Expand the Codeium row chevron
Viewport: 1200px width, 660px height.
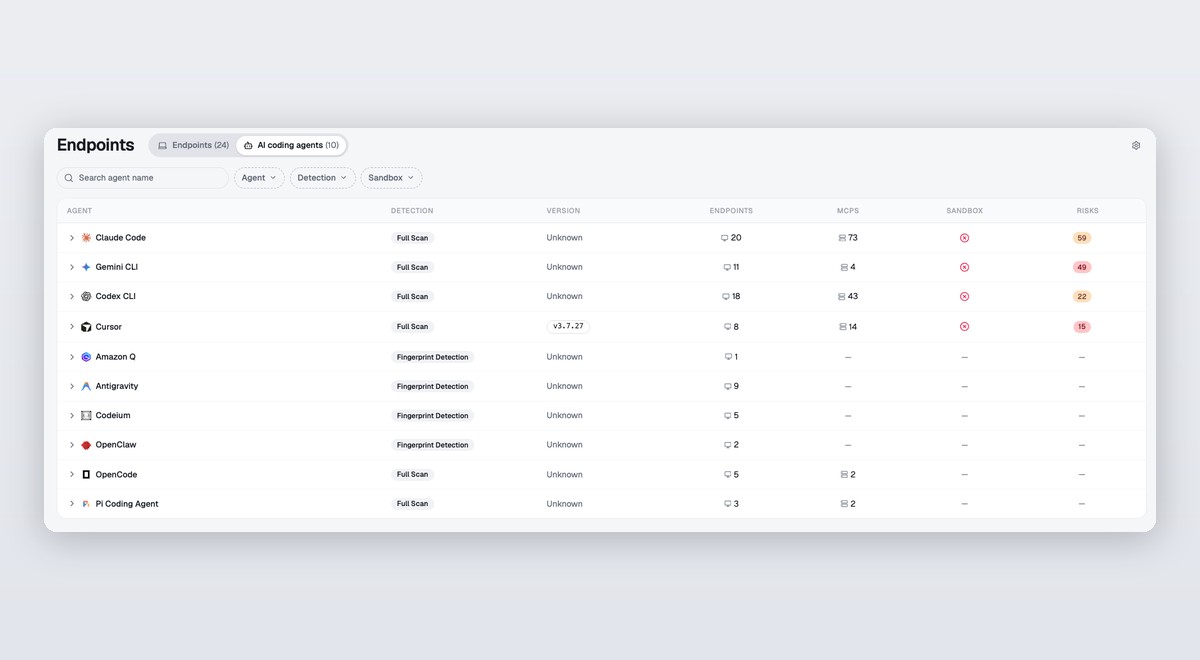(x=72, y=416)
